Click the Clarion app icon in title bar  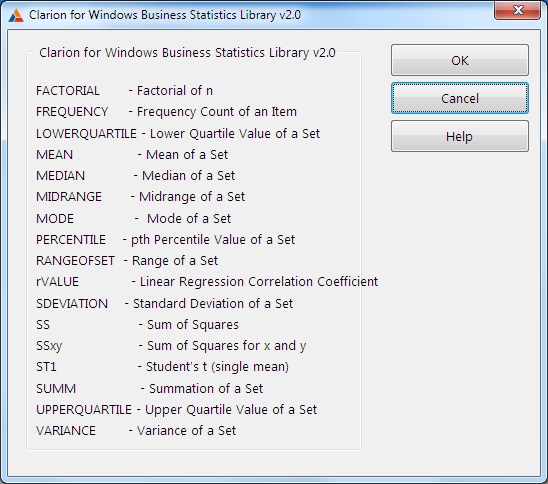(x=16, y=15)
